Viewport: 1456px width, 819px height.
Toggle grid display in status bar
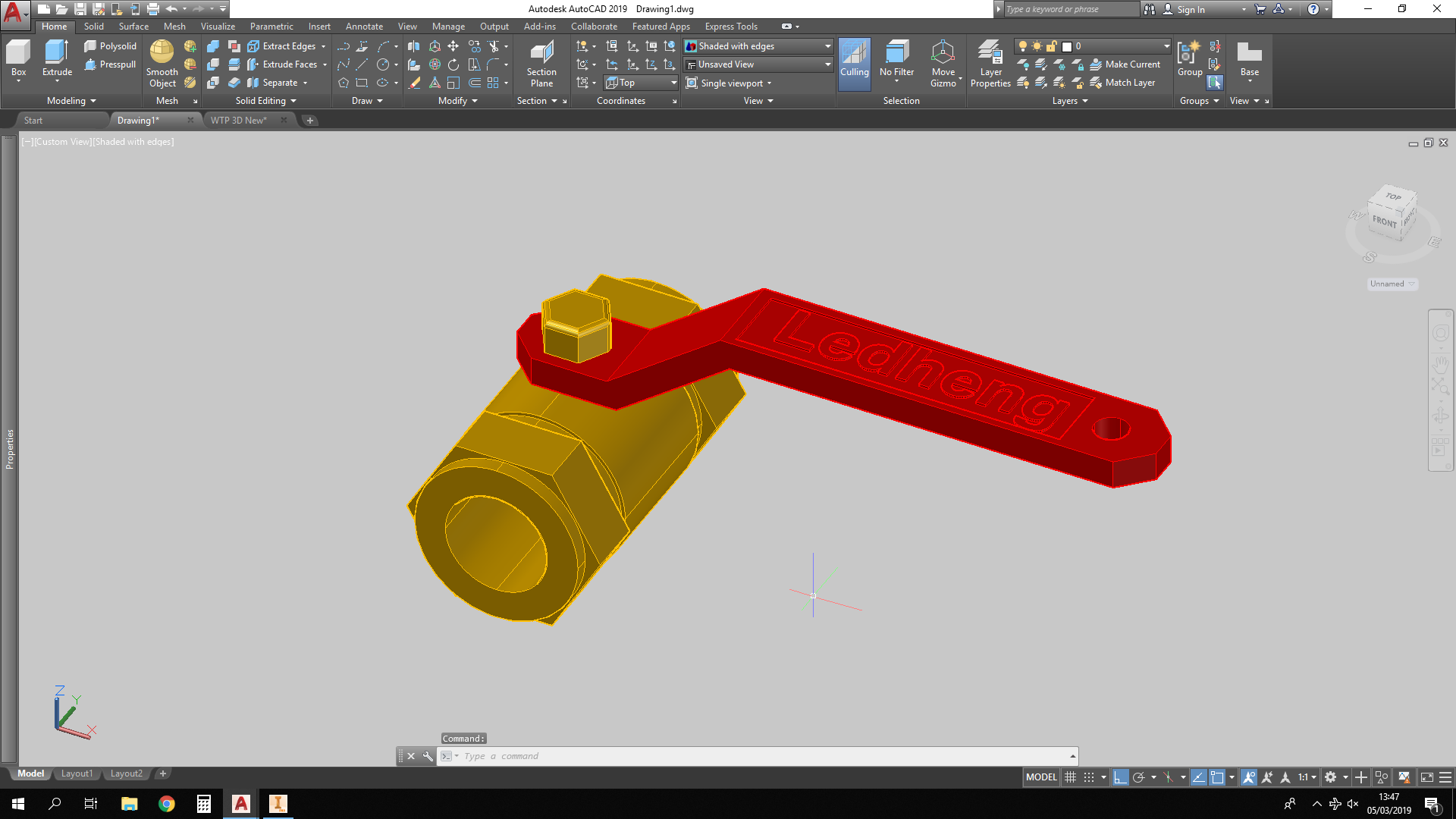1070,777
